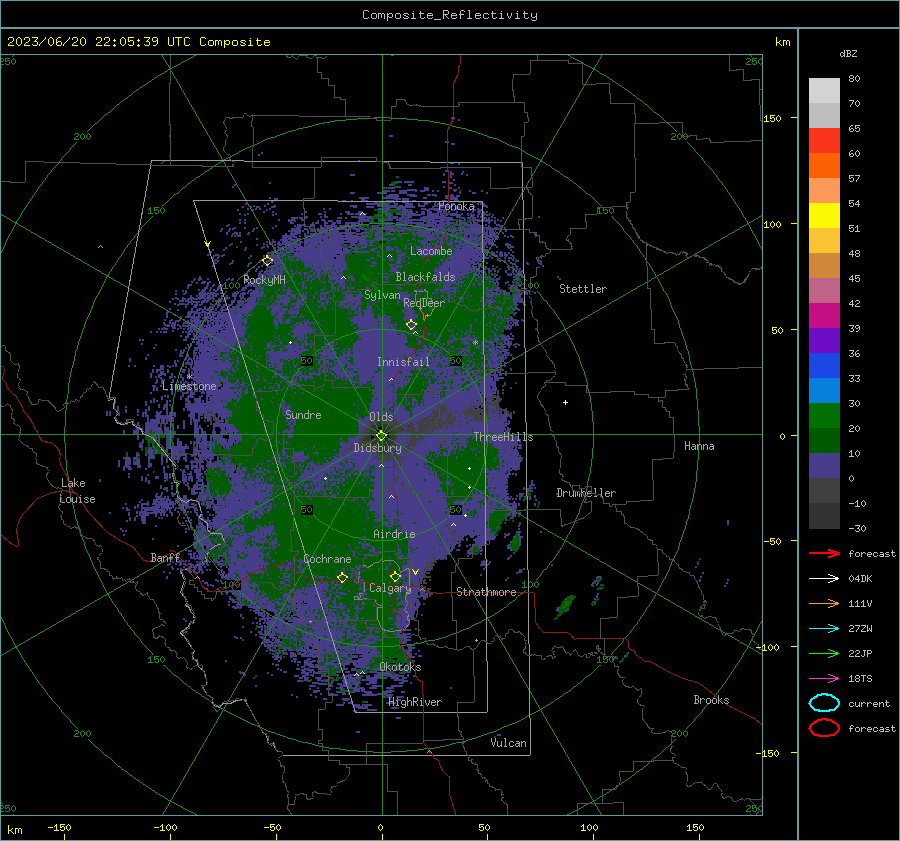Click the HighRiver town label
The height and width of the screenshot is (841, 900).
415,702
